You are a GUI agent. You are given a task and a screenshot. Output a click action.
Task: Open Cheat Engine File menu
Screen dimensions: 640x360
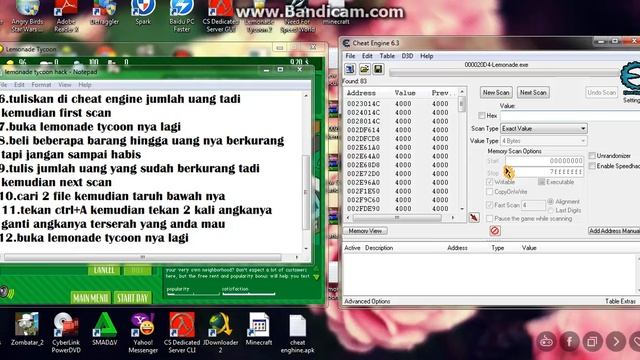[x=350, y=56]
